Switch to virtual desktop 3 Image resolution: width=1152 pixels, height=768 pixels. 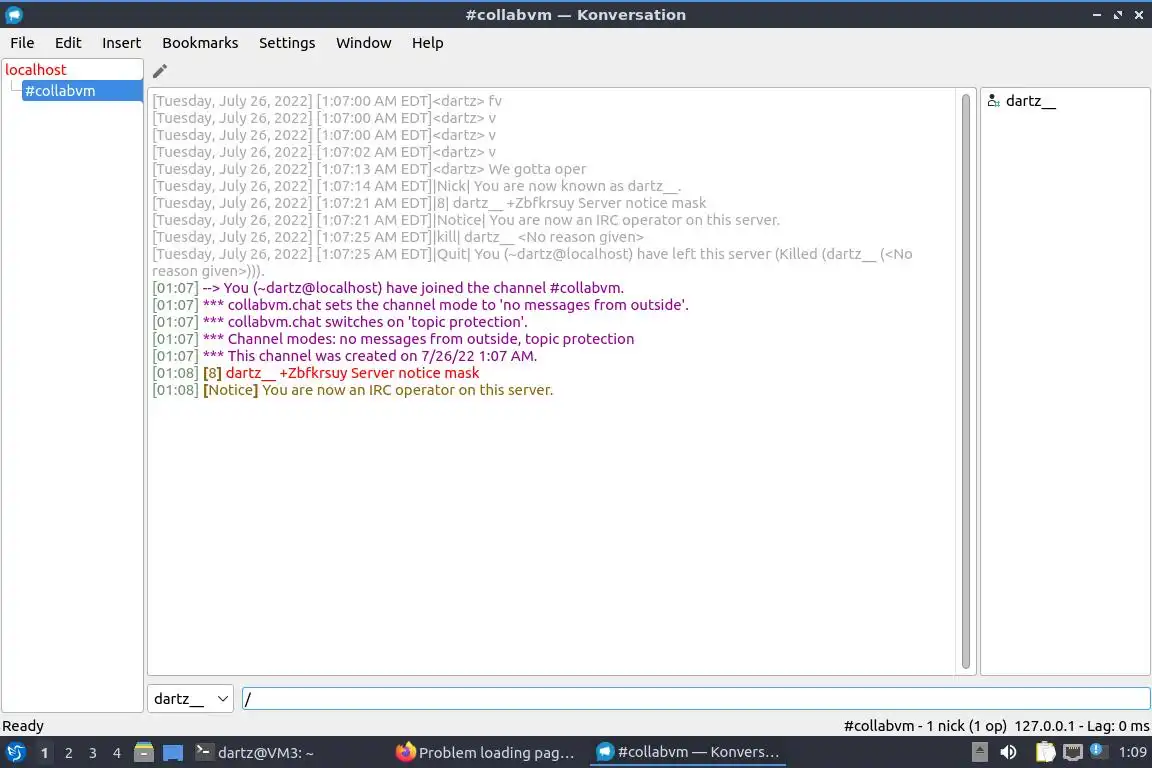tap(93, 753)
